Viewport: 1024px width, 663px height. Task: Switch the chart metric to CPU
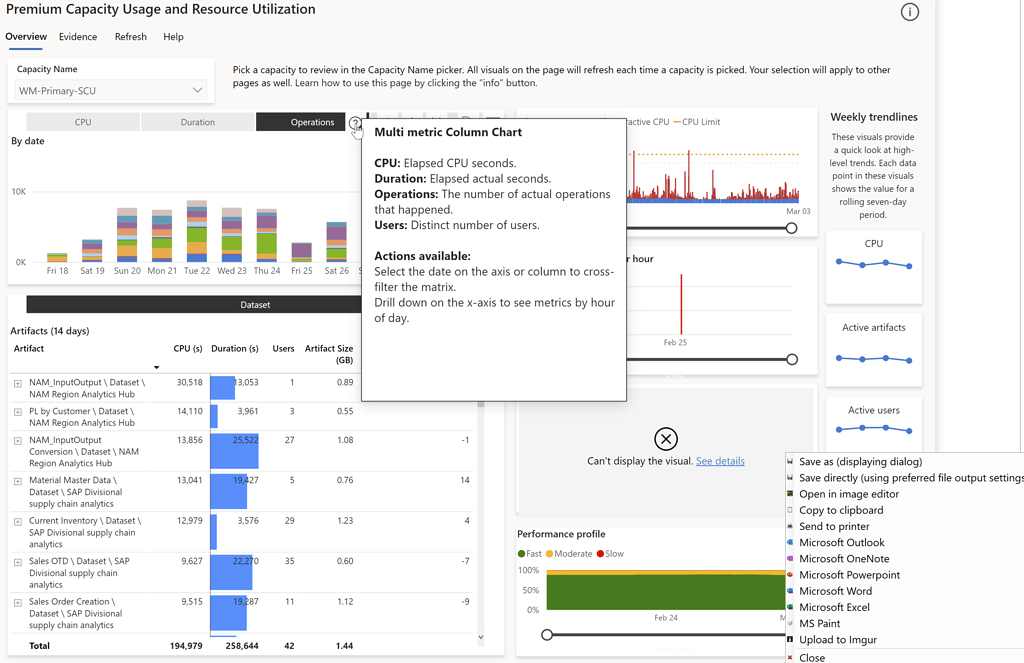click(x=83, y=120)
